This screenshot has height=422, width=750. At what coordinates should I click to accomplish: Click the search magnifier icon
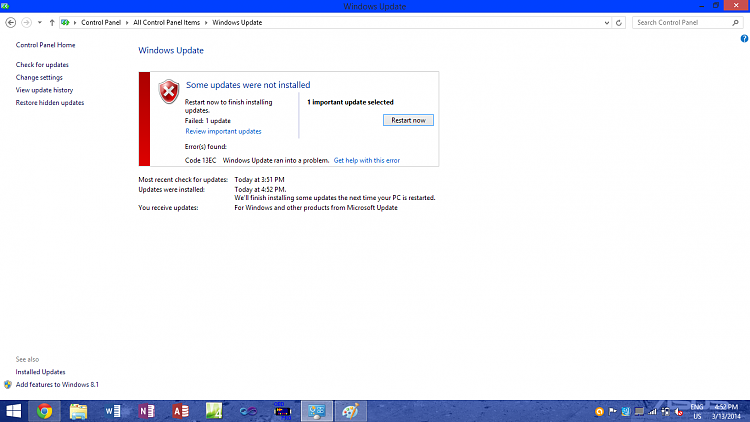point(736,22)
